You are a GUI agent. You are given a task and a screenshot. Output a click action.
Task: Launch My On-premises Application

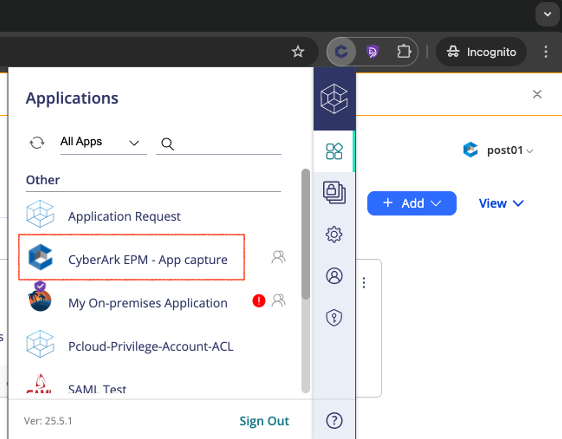[x=148, y=303]
